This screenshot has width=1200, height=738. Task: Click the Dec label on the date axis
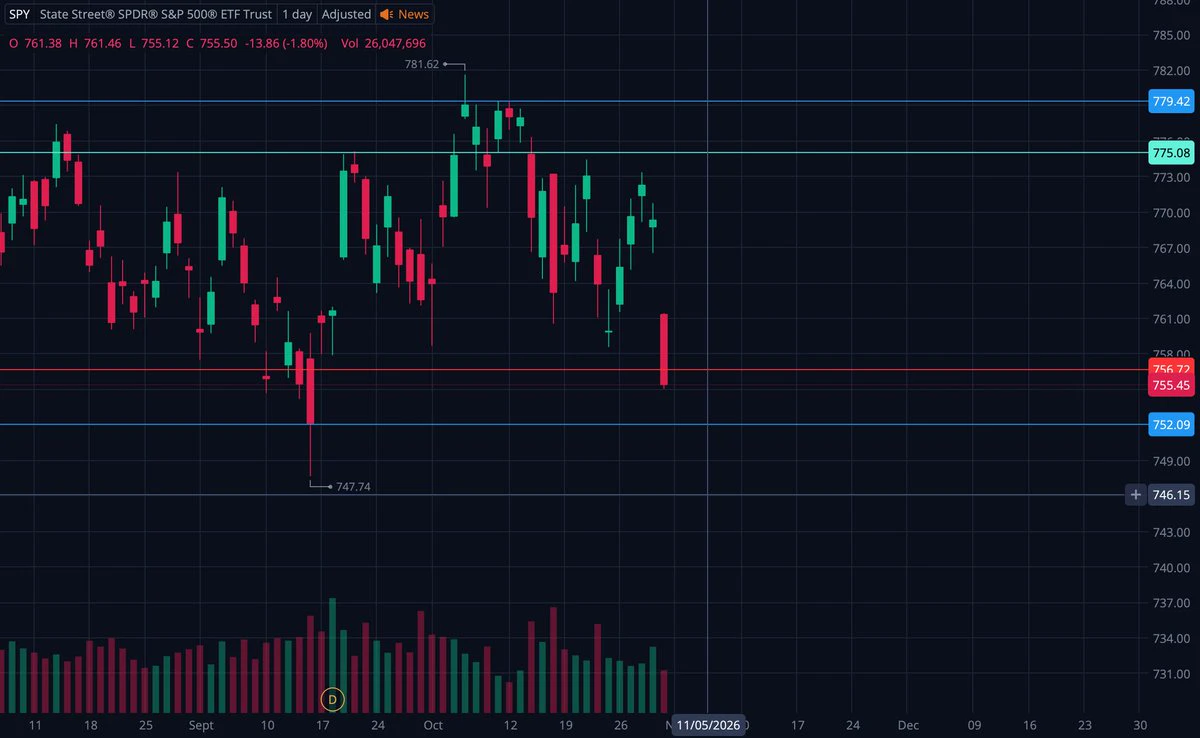[x=908, y=724]
